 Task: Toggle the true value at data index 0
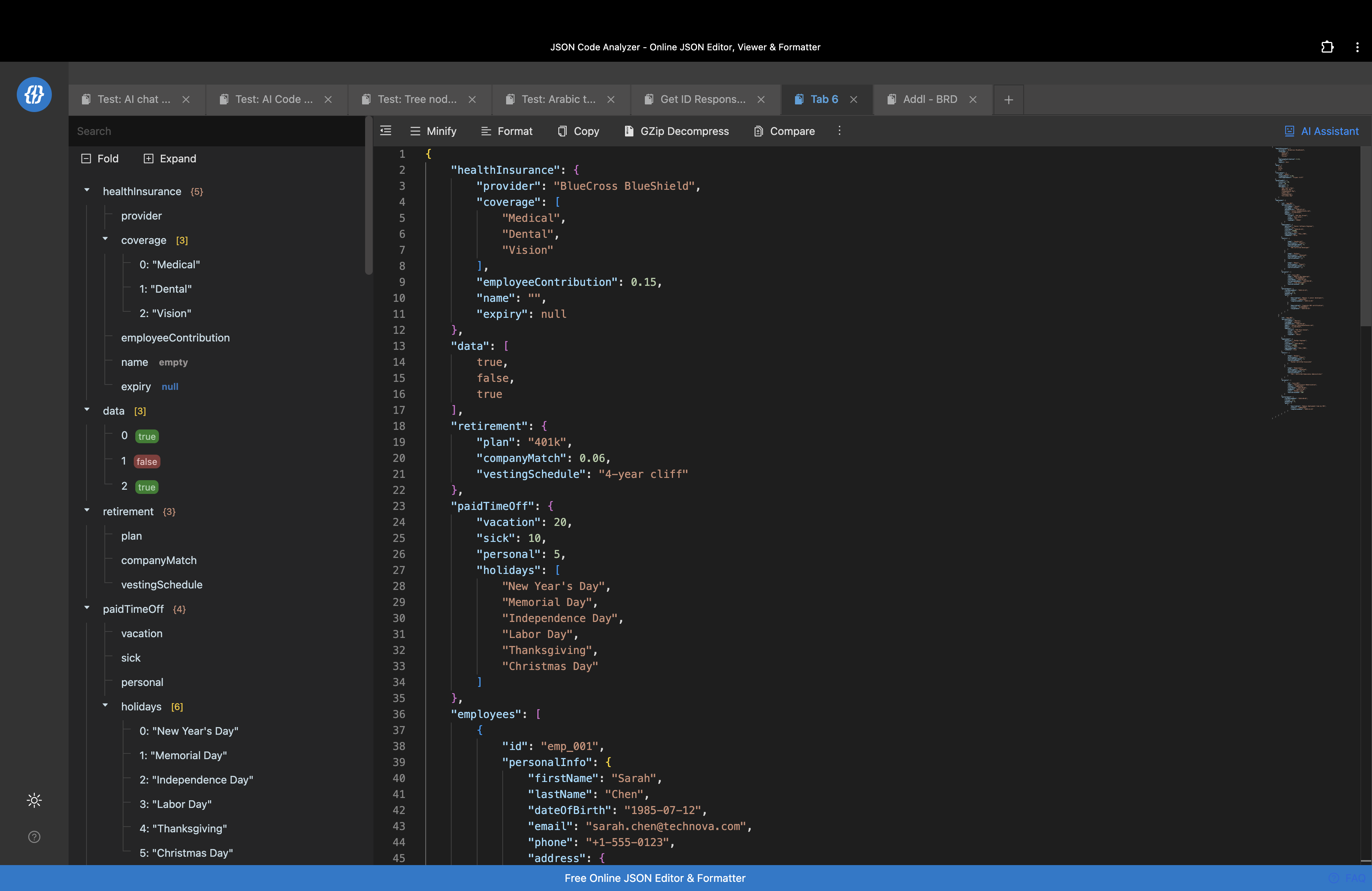pyautogui.click(x=147, y=436)
